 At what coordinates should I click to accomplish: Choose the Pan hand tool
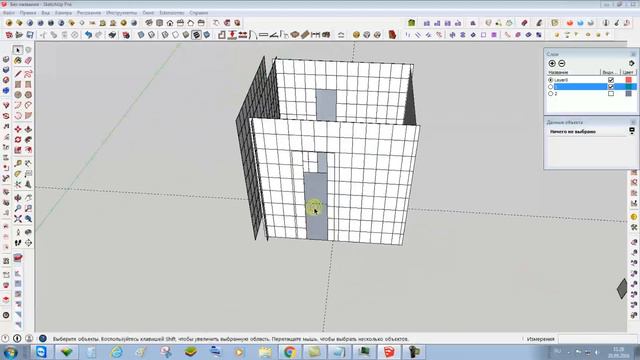28,198
